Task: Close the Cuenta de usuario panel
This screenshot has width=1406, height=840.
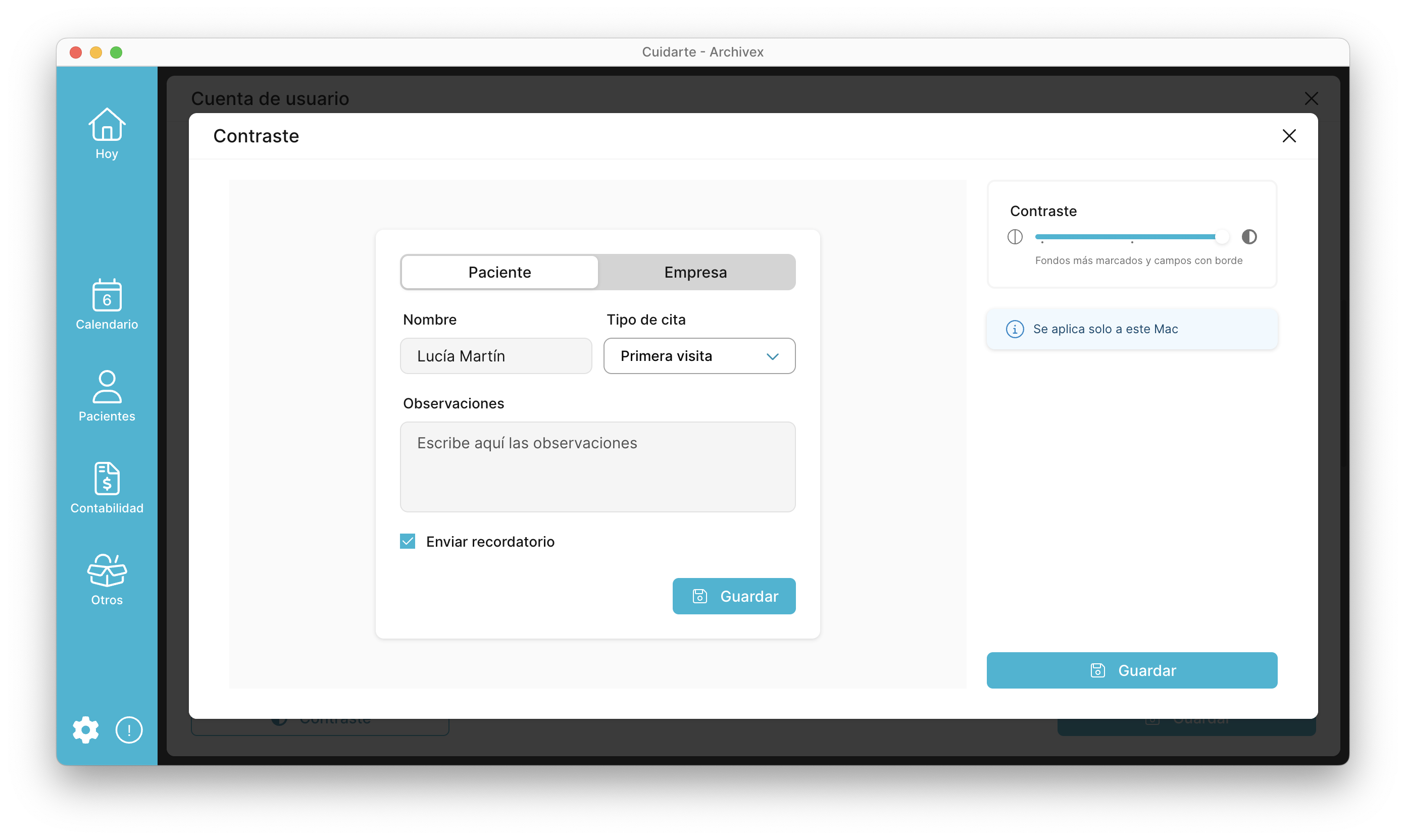Action: pos(1312,98)
